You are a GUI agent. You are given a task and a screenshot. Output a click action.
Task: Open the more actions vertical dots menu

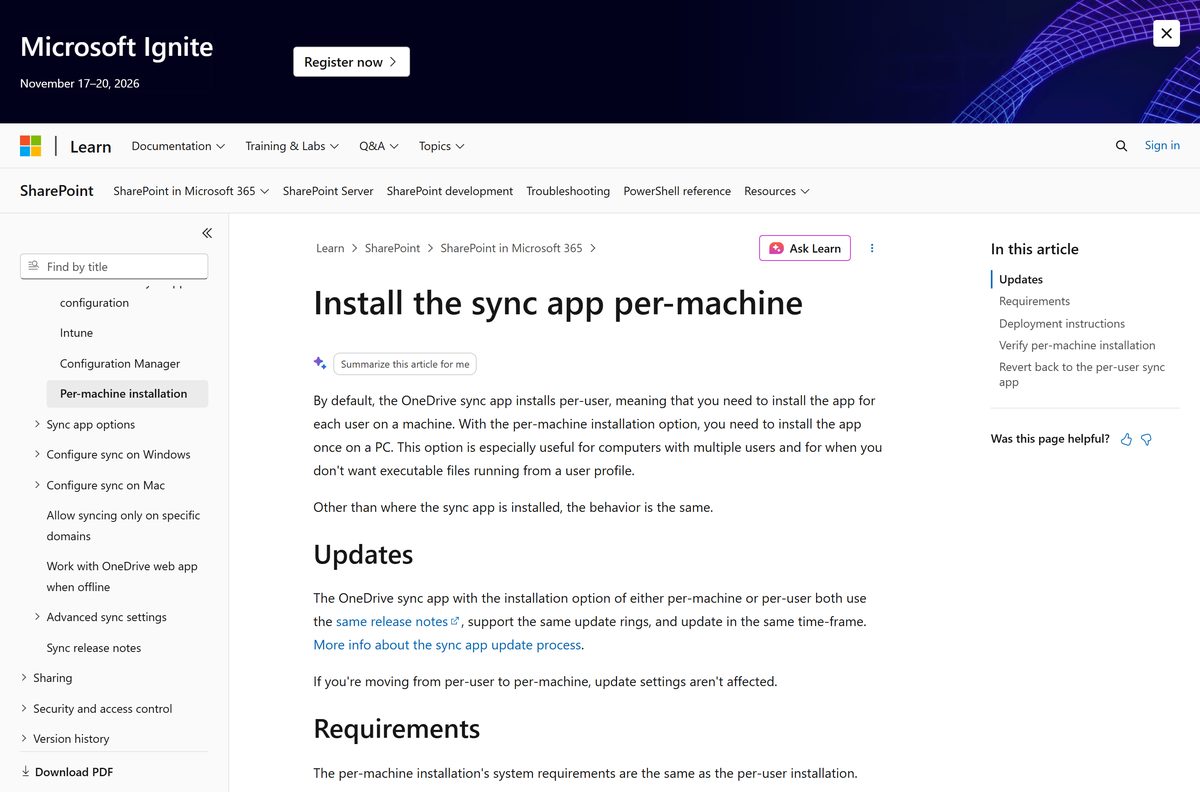click(872, 248)
